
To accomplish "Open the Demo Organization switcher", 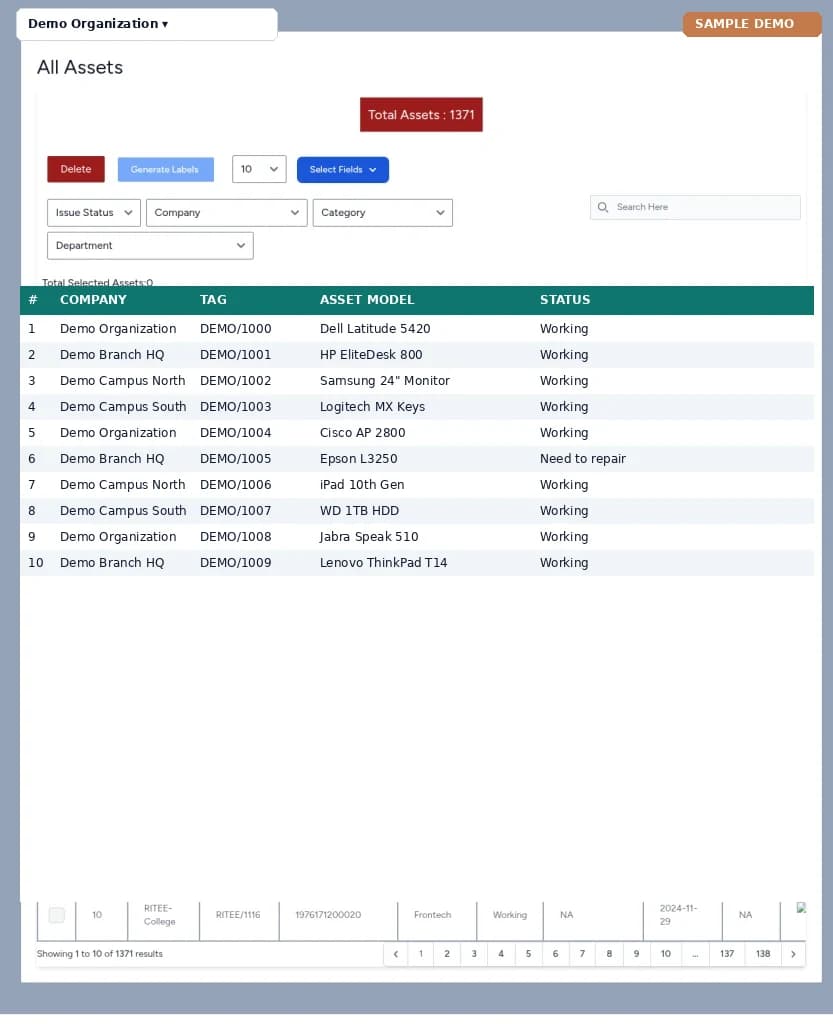I will (147, 24).
